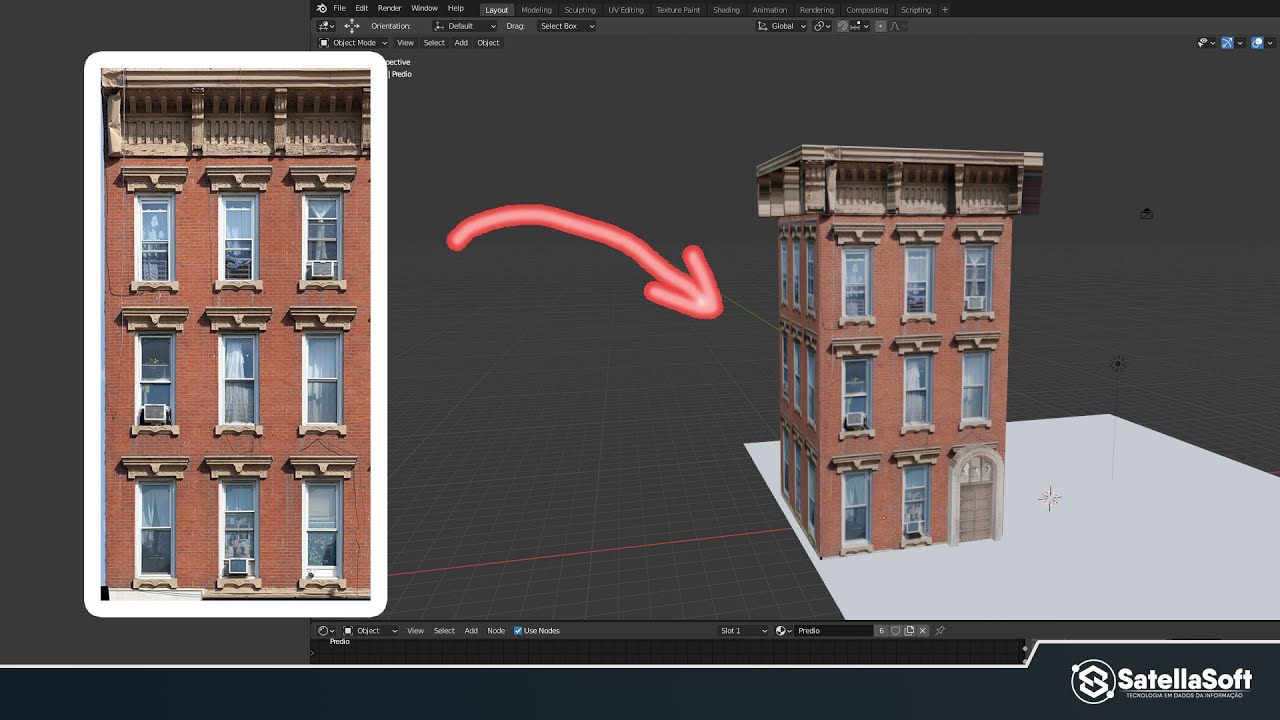Viewport: 1280px width, 720px height.
Task: Open the shader editor Select menu
Action: pos(444,631)
